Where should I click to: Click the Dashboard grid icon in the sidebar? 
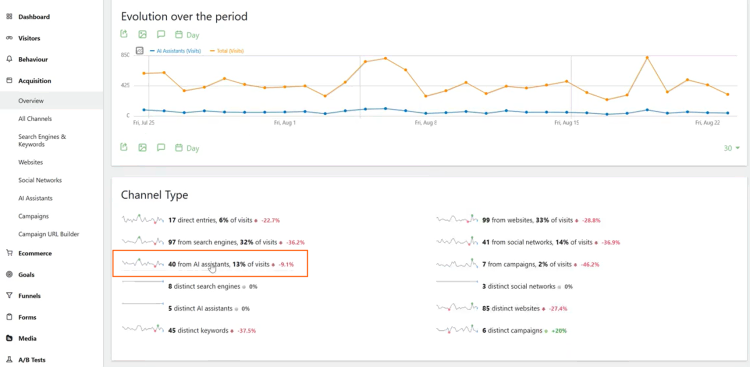(9, 17)
